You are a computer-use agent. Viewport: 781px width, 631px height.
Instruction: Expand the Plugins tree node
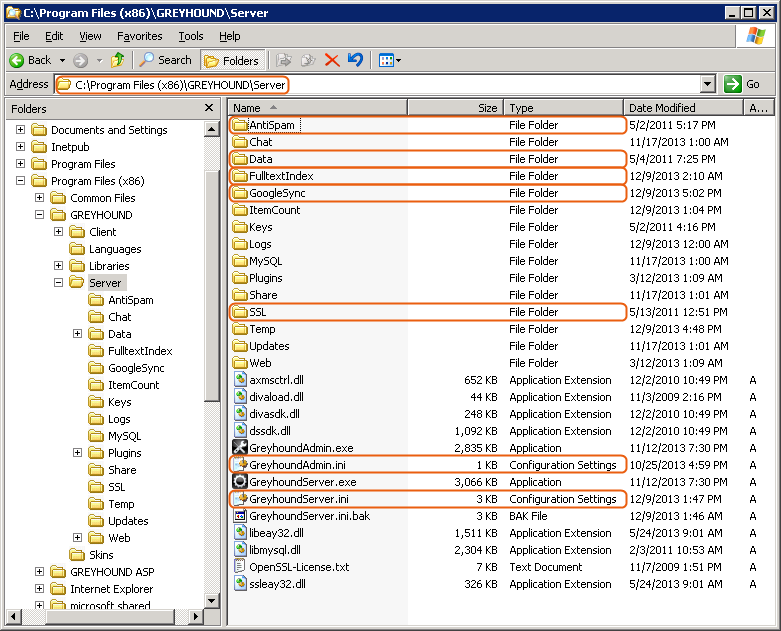click(x=77, y=453)
